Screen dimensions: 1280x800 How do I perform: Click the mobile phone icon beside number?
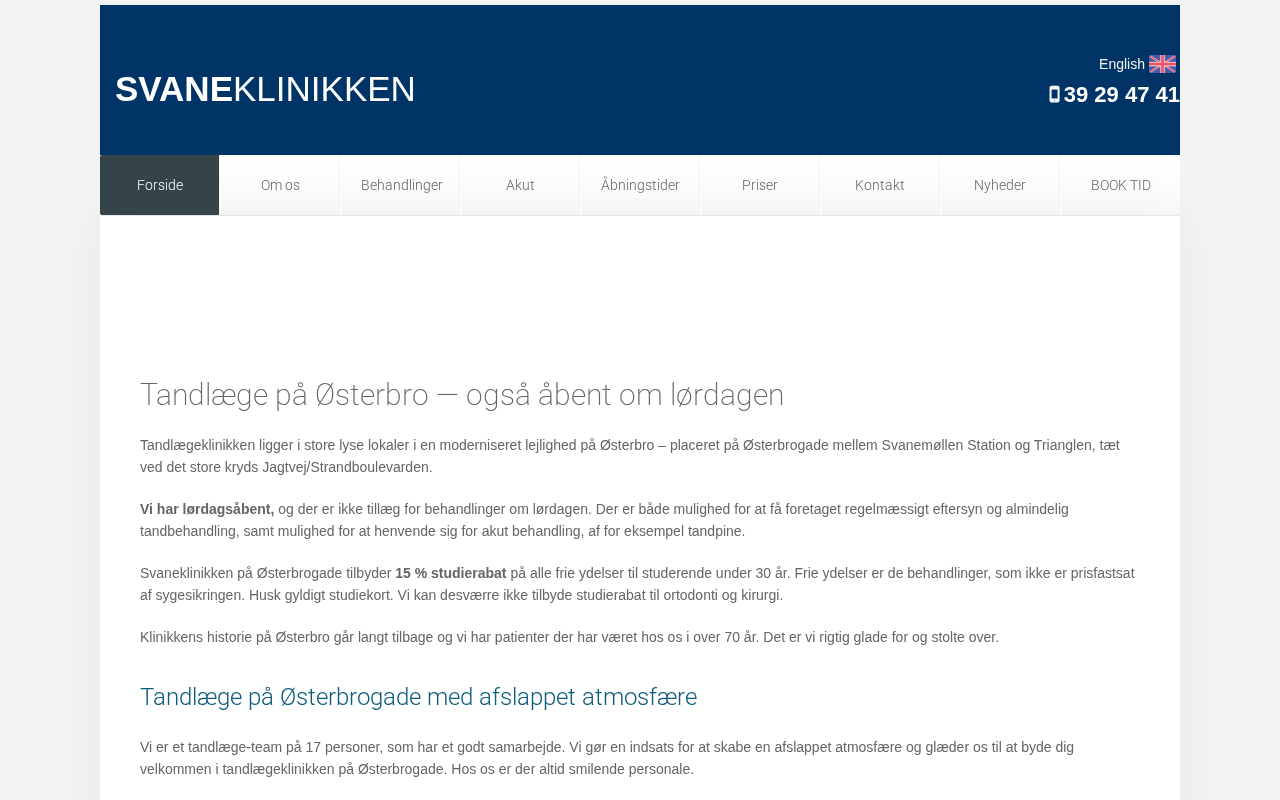click(x=1054, y=95)
